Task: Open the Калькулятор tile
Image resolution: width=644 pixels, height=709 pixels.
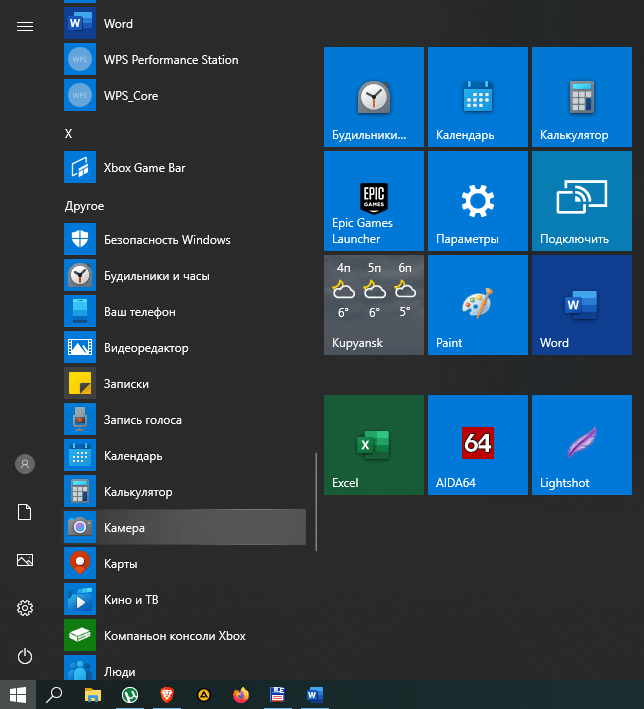Action: 582,97
